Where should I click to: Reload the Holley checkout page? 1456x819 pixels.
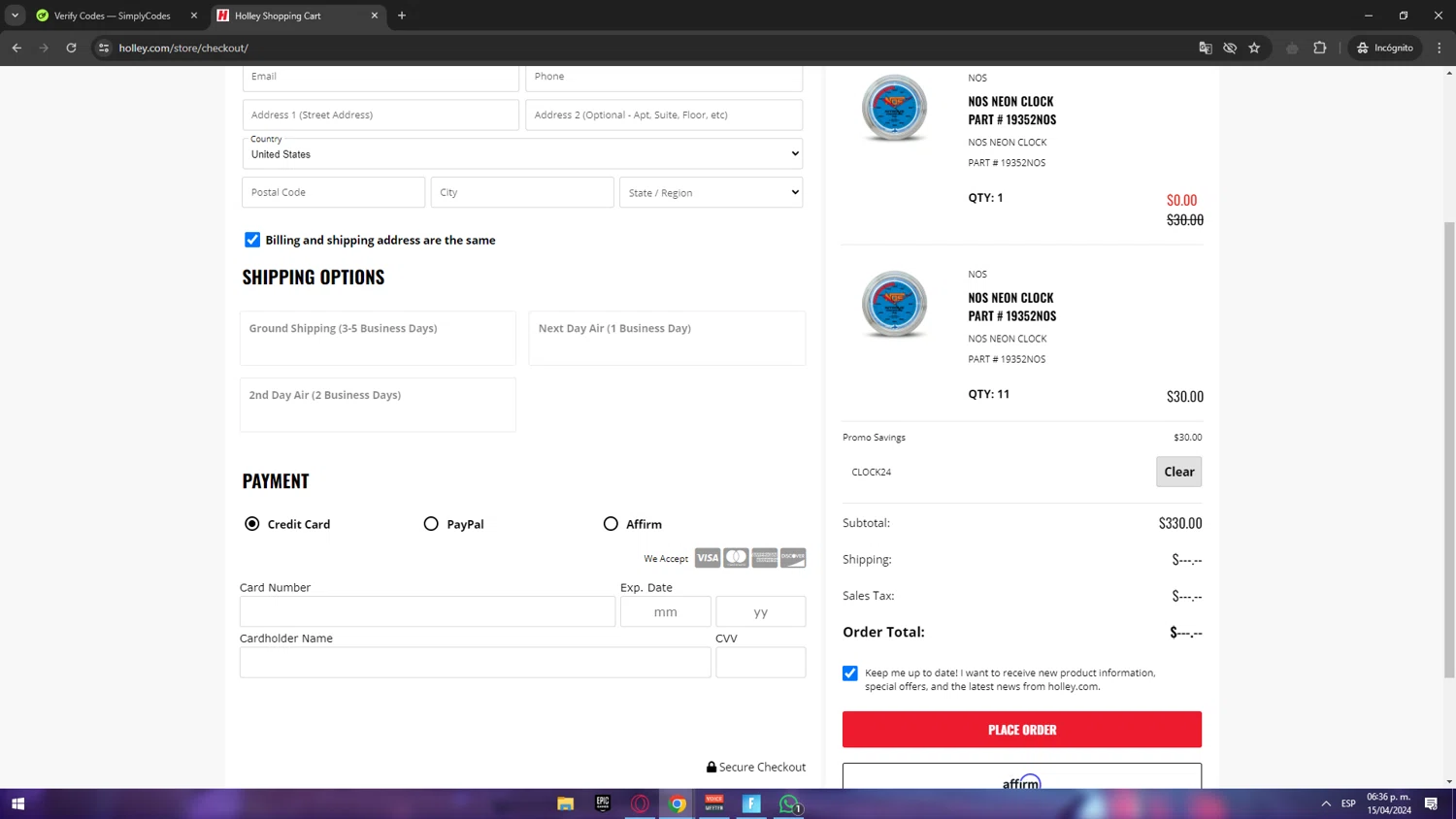point(71,48)
